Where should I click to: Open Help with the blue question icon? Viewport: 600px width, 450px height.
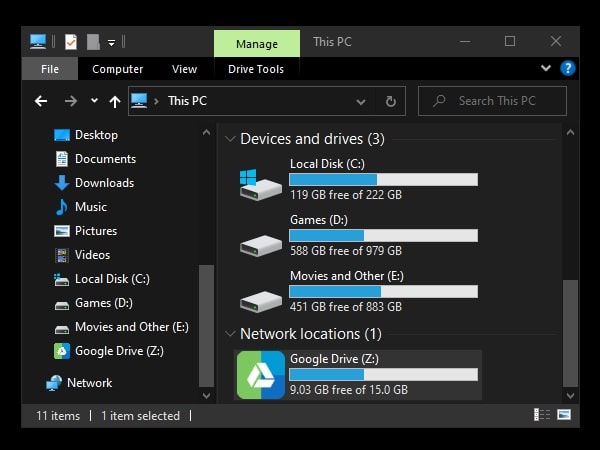(x=567, y=68)
